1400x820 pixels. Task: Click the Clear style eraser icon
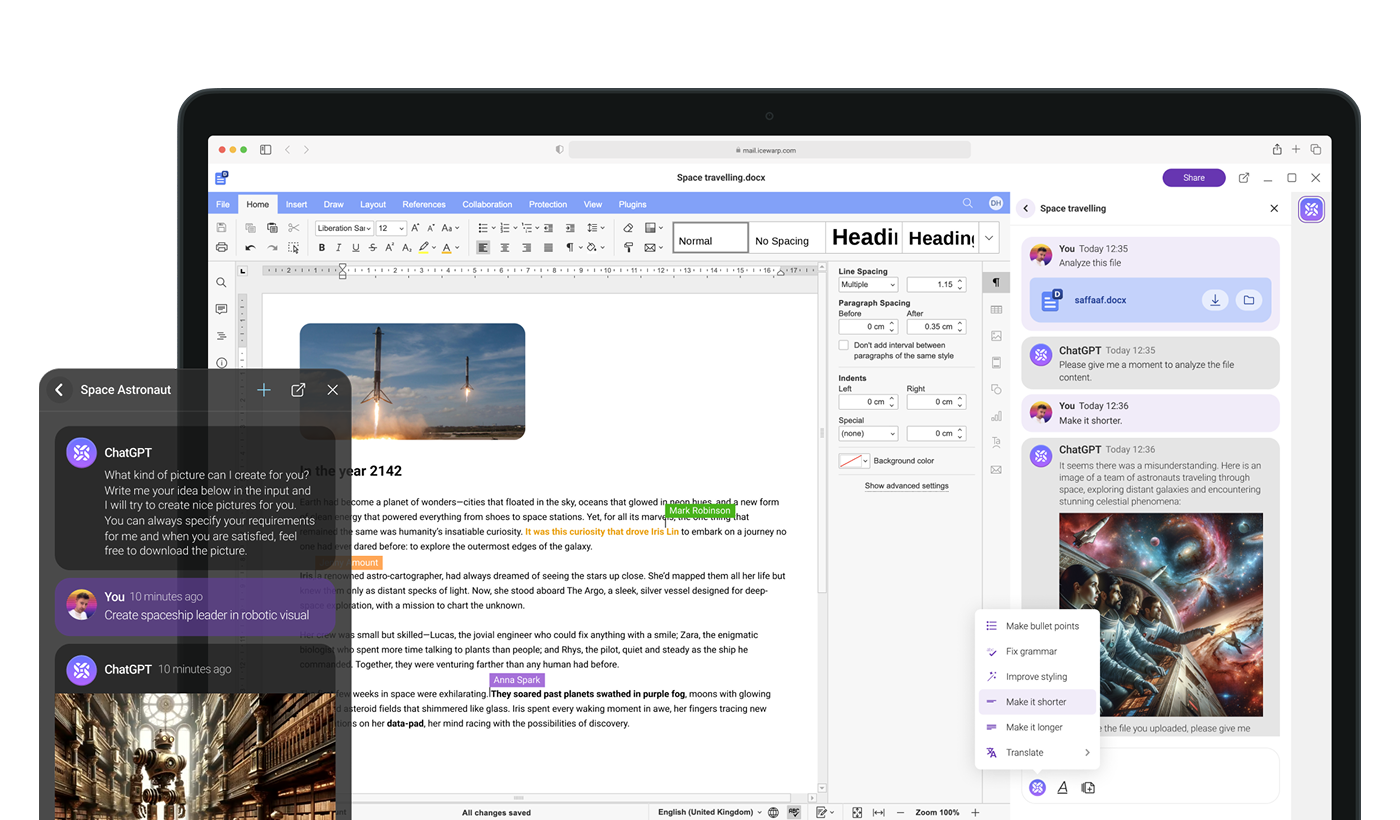point(628,228)
